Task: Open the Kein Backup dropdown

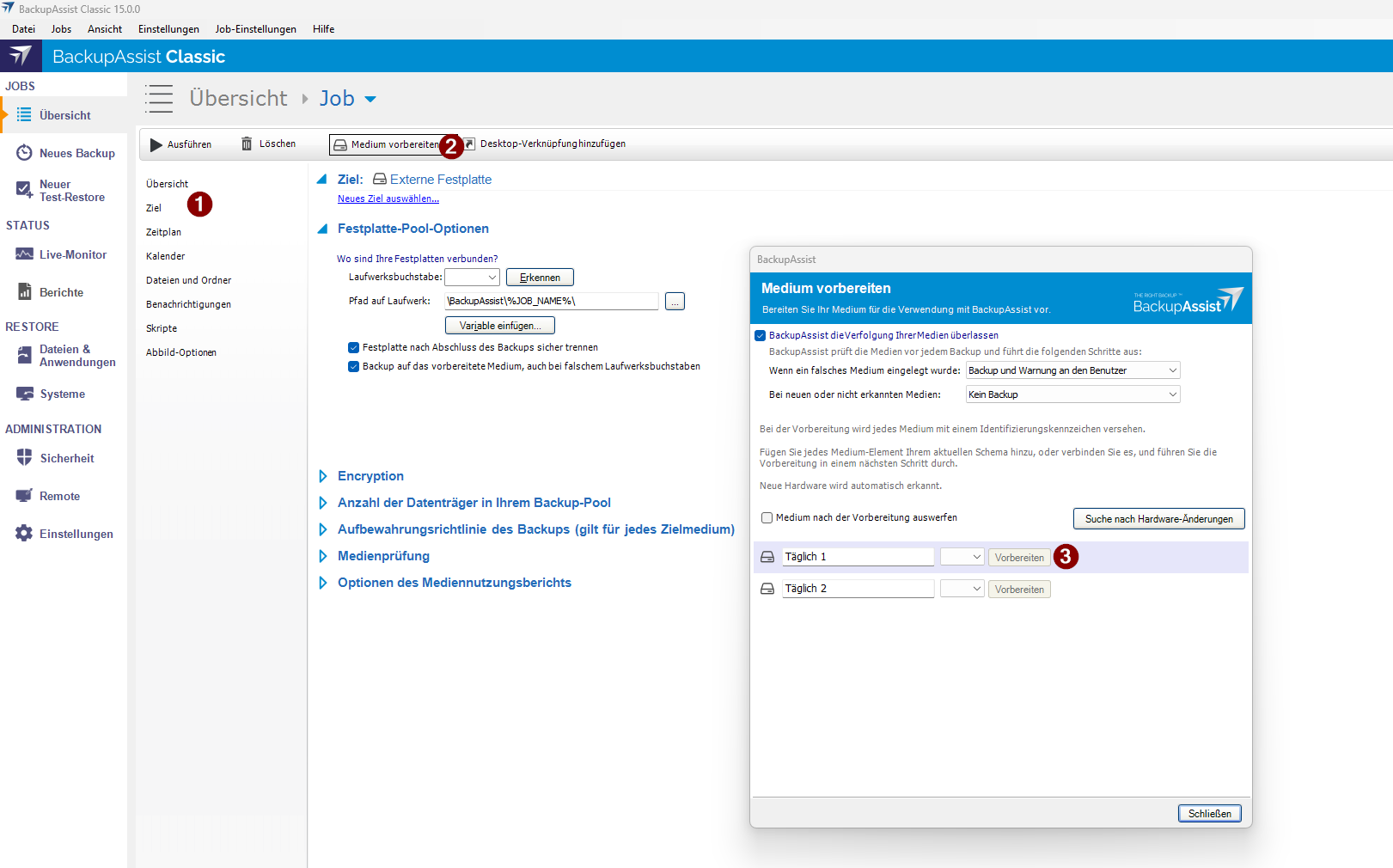Action: (x=1072, y=394)
